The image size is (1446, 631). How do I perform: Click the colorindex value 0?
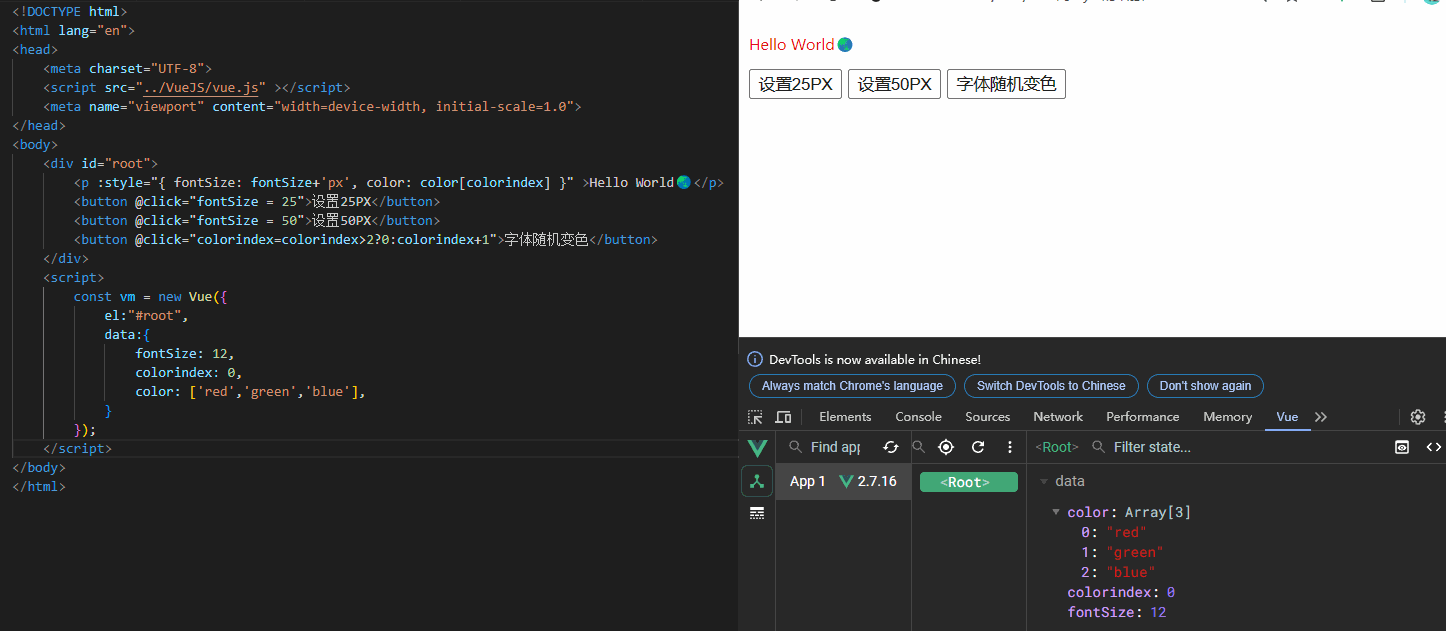pyautogui.click(x=1170, y=592)
